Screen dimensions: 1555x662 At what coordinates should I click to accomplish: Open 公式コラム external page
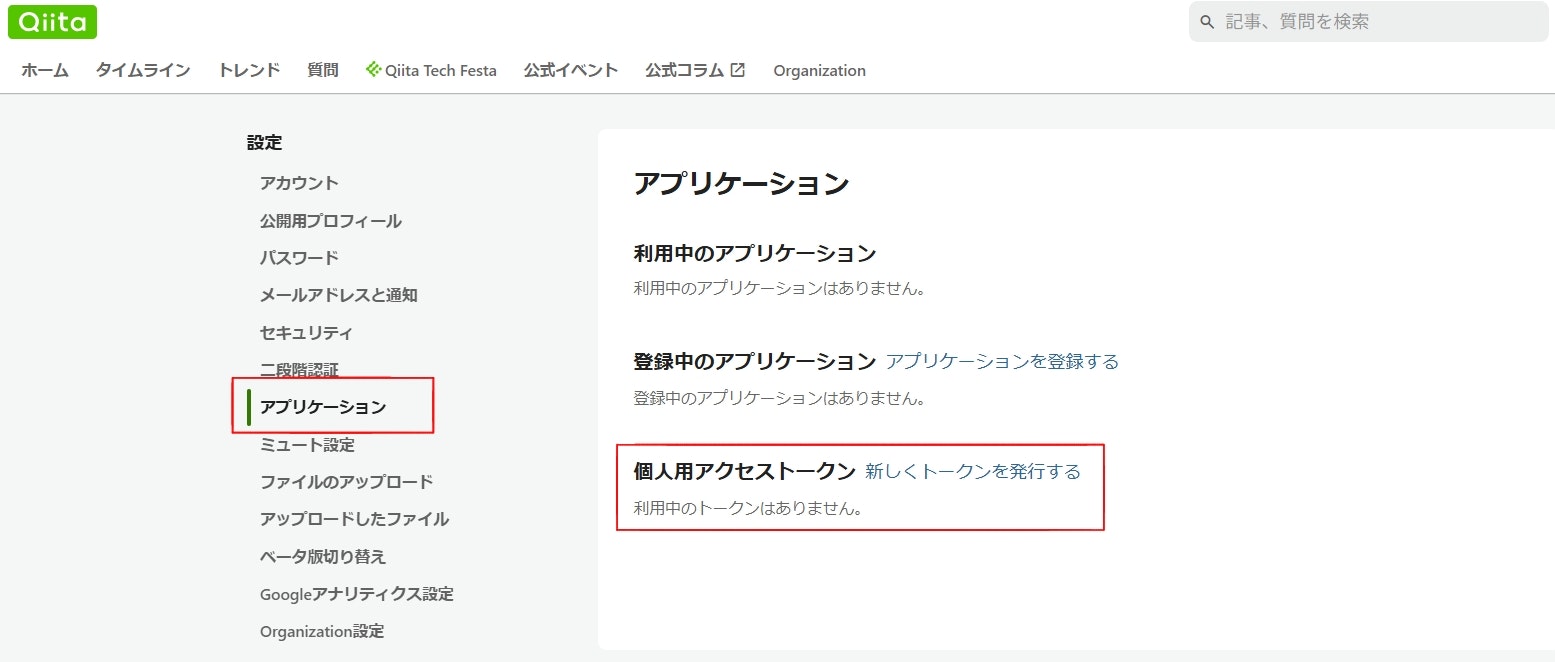(x=695, y=70)
